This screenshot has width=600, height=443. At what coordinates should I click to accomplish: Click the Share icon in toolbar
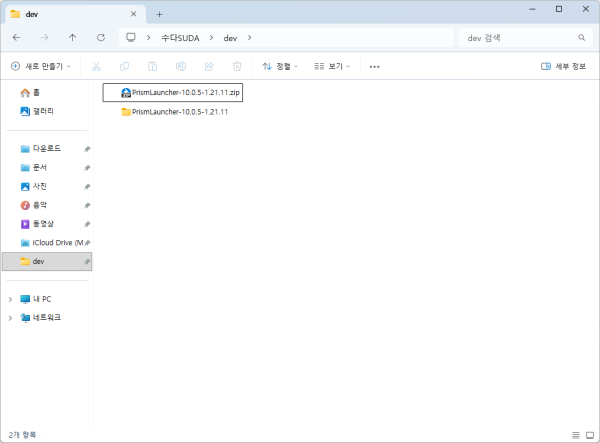[x=209, y=67]
